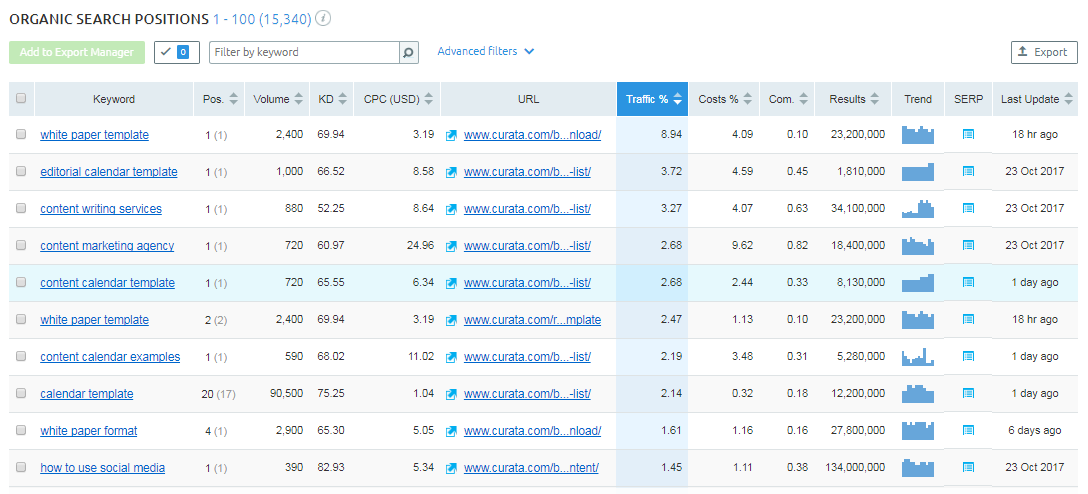This screenshot has width=1088, height=494.
Task: Open SERP snapshot for content writing services
Action: click(x=968, y=208)
